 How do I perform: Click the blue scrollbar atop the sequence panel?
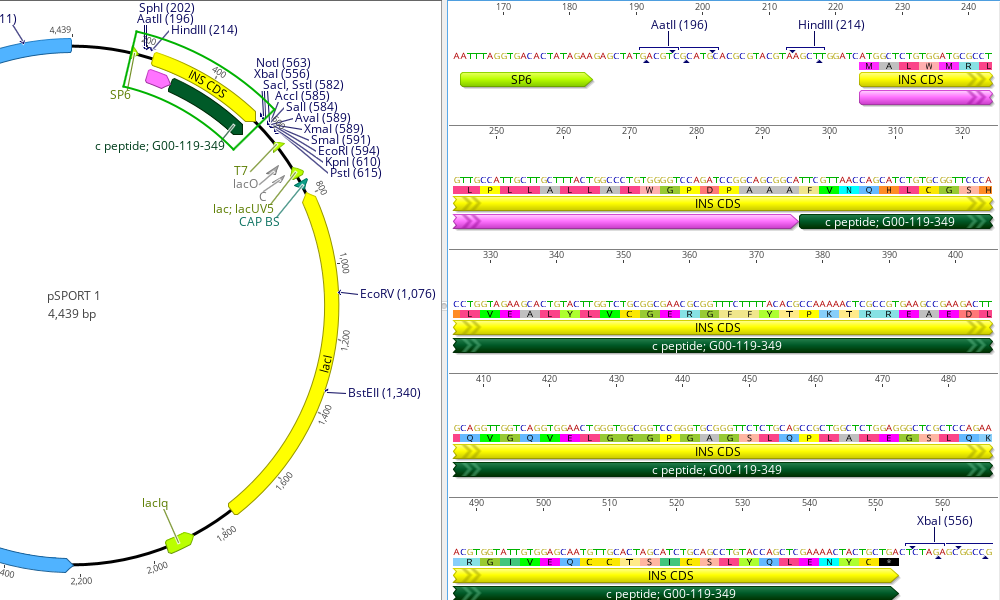(x=720, y=3)
